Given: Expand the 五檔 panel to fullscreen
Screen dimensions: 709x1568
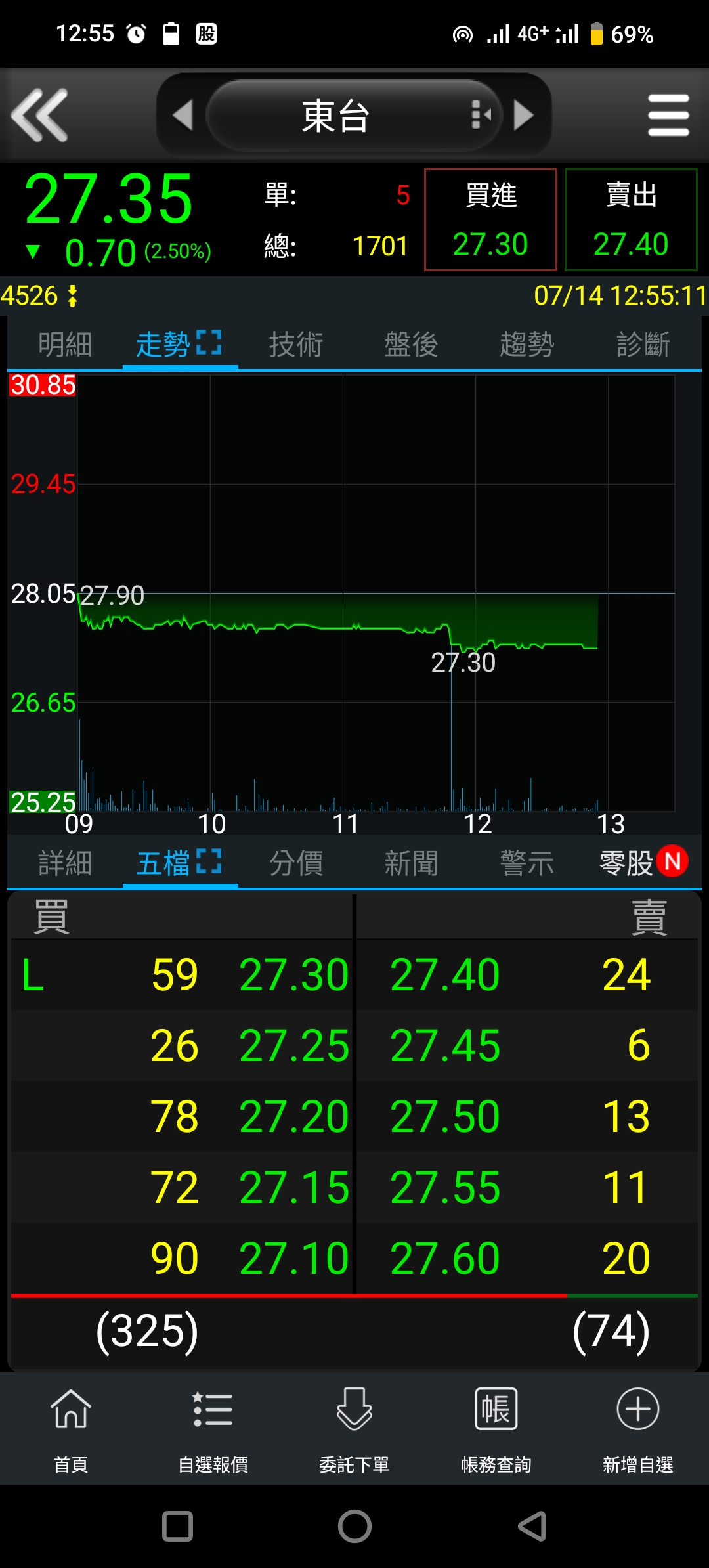Looking at the screenshot, I should pos(209,861).
